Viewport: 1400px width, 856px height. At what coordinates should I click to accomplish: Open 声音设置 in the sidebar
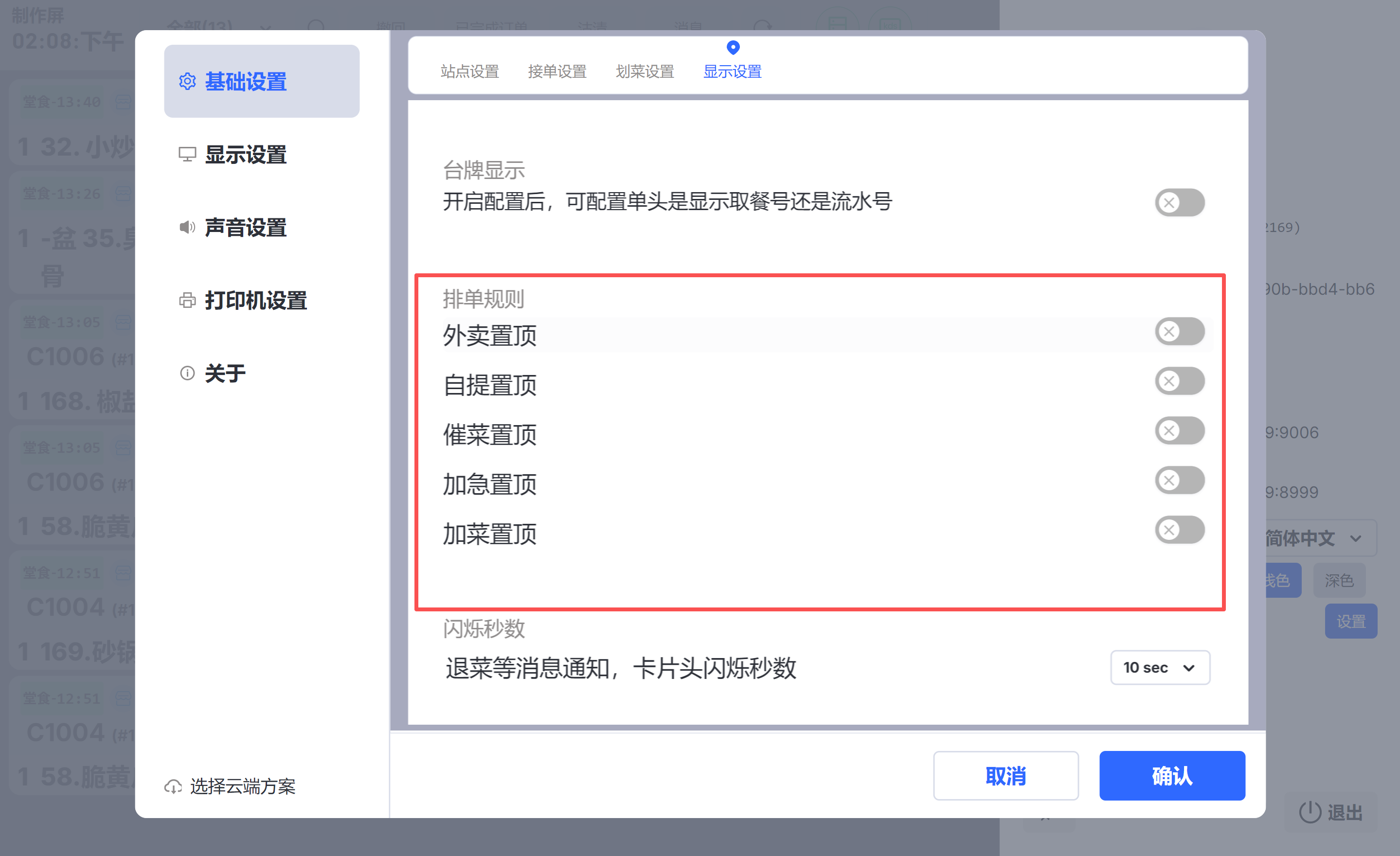(246, 228)
